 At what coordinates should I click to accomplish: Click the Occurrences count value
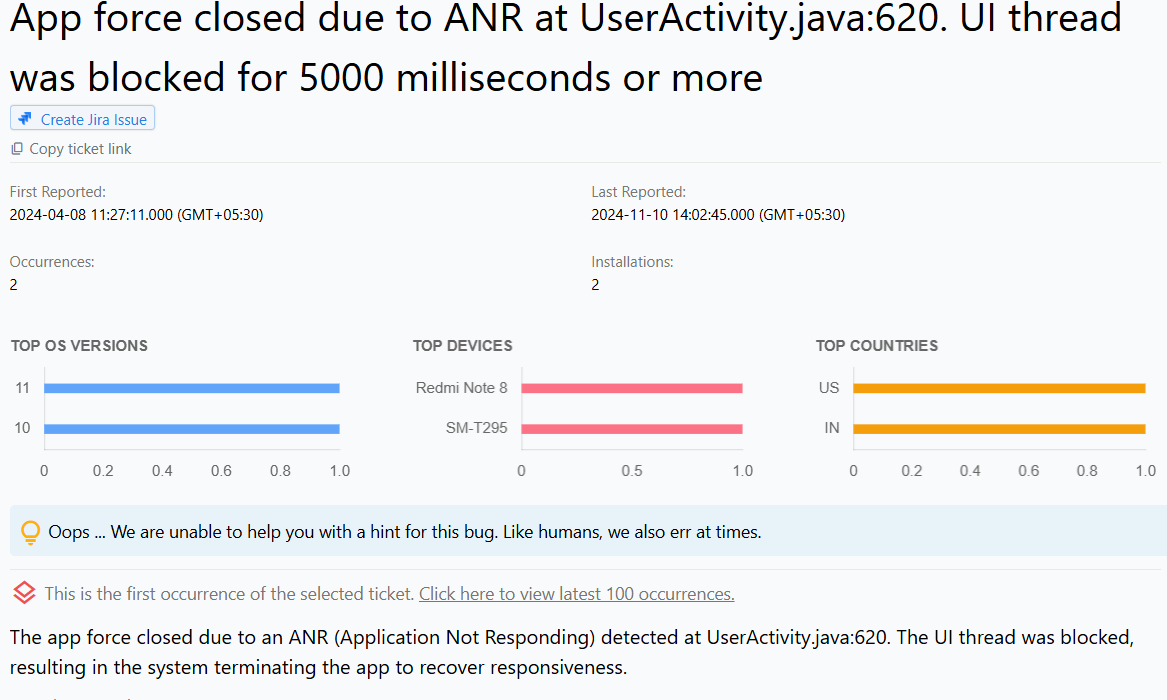11,284
